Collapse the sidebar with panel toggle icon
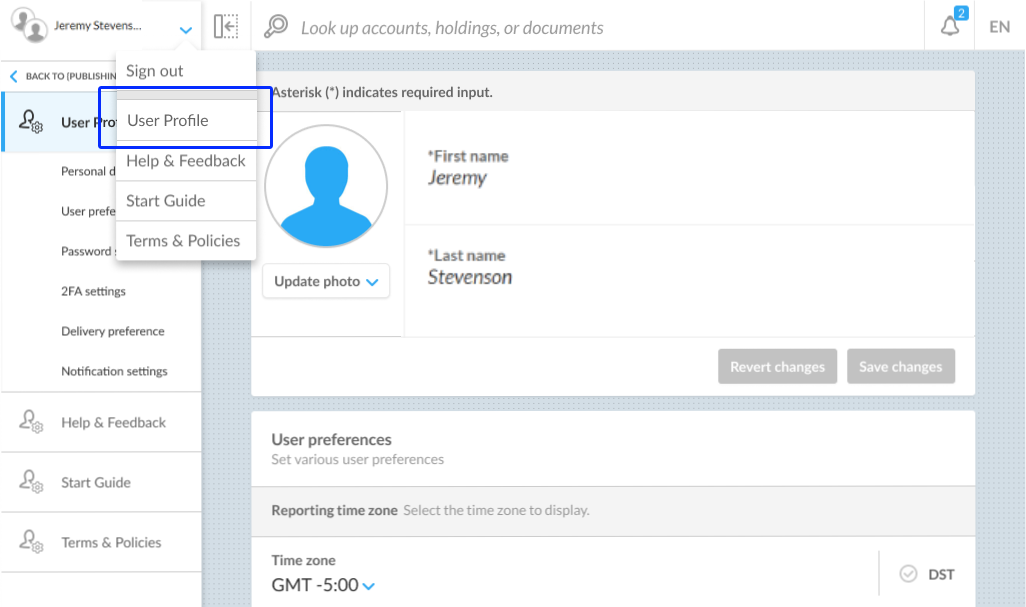 coord(226,26)
